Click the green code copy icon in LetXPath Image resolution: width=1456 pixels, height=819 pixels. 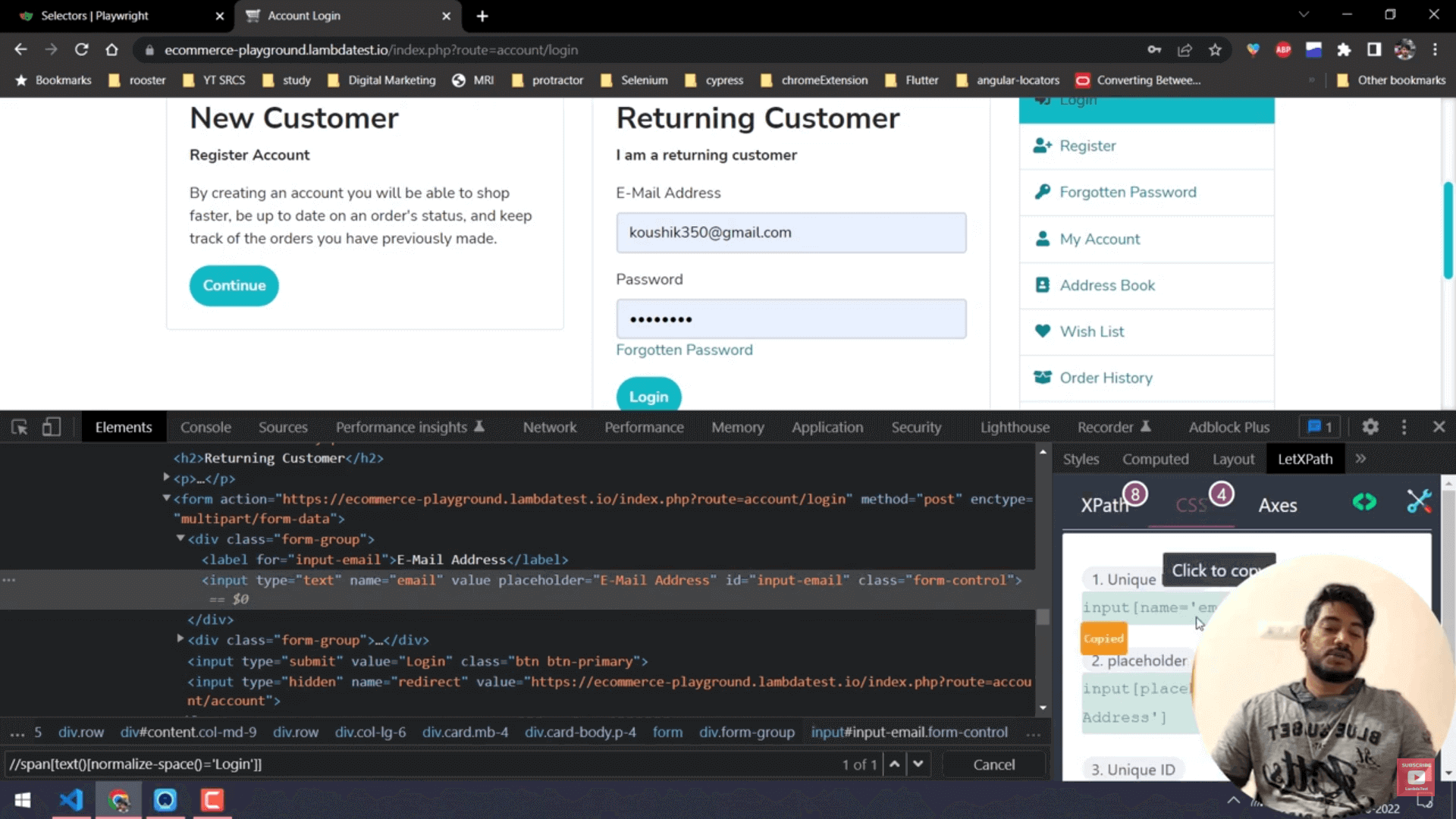click(1363, 501)
